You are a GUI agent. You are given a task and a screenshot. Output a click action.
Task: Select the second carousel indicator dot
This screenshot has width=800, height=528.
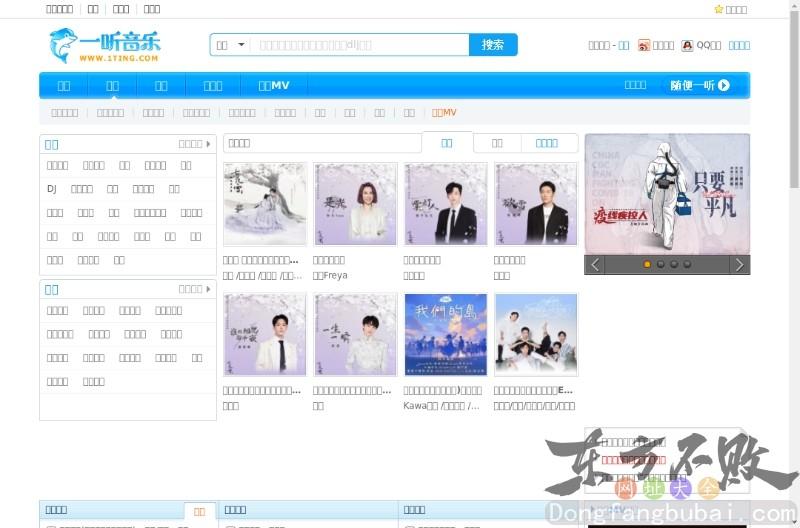click(x=660, y=265)
